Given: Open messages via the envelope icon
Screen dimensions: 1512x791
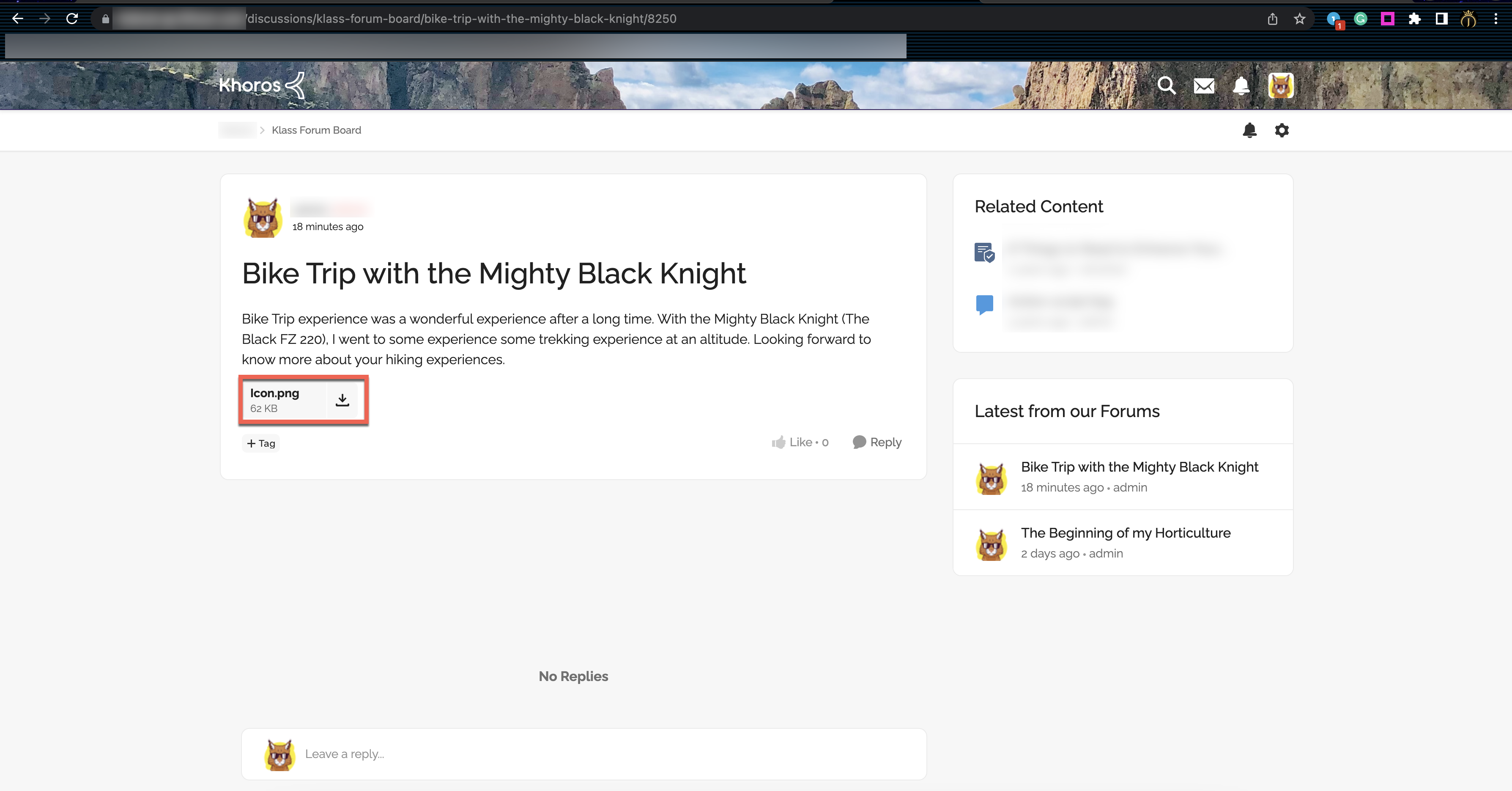Looking at the screenshot, I should (1204, 86).
